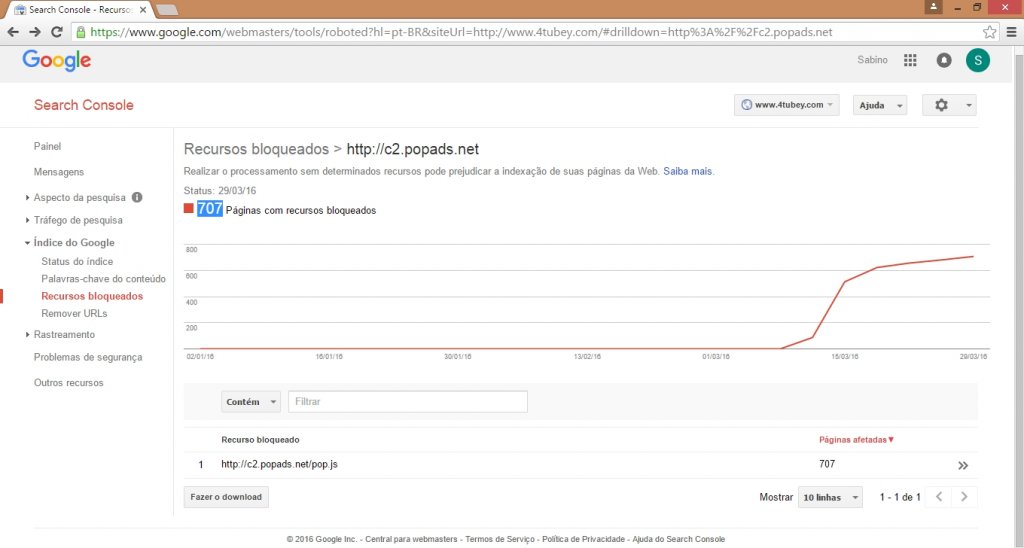
Task: Click the Status: 29/03/16 text
Action: pyautogui.click(x=219, y=191)
